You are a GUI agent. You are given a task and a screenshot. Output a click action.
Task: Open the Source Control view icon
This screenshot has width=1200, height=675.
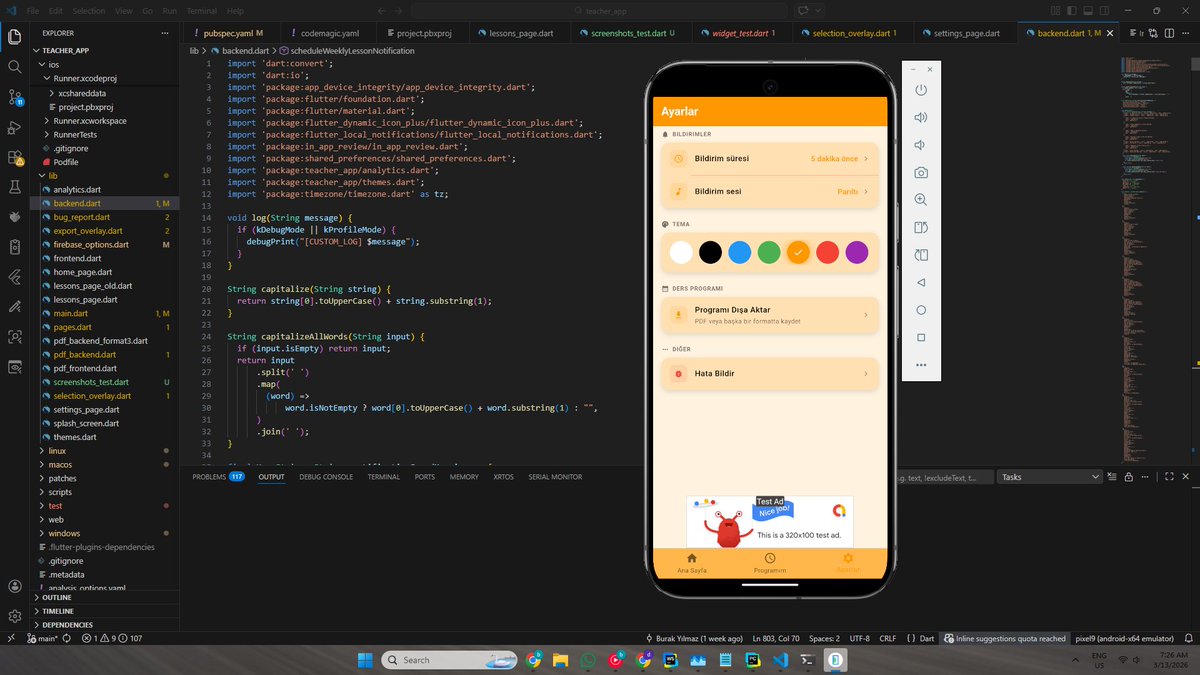click(x=14, y=97)
